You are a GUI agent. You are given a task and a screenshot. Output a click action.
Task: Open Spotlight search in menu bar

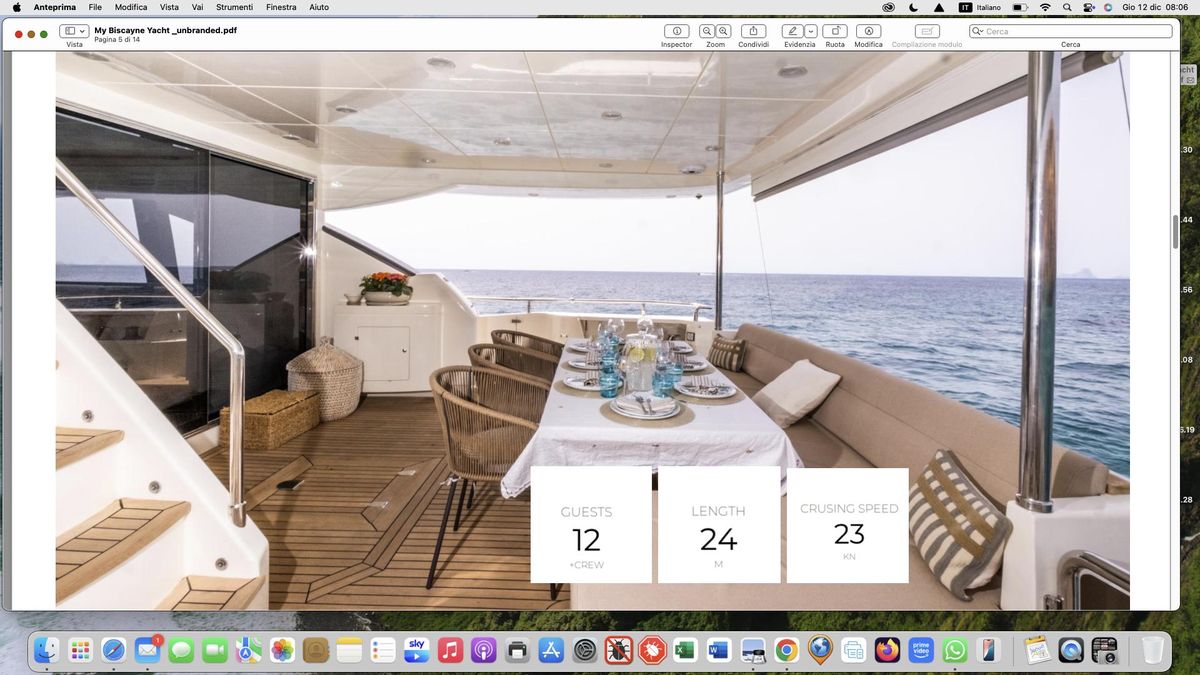tap(1067, 7)
